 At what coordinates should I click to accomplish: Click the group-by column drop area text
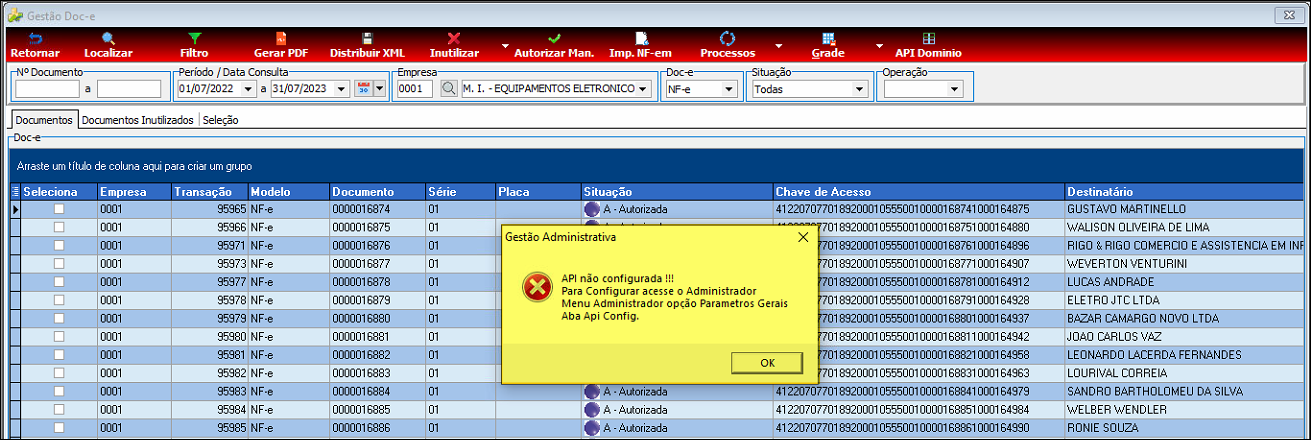pos(134,164)
